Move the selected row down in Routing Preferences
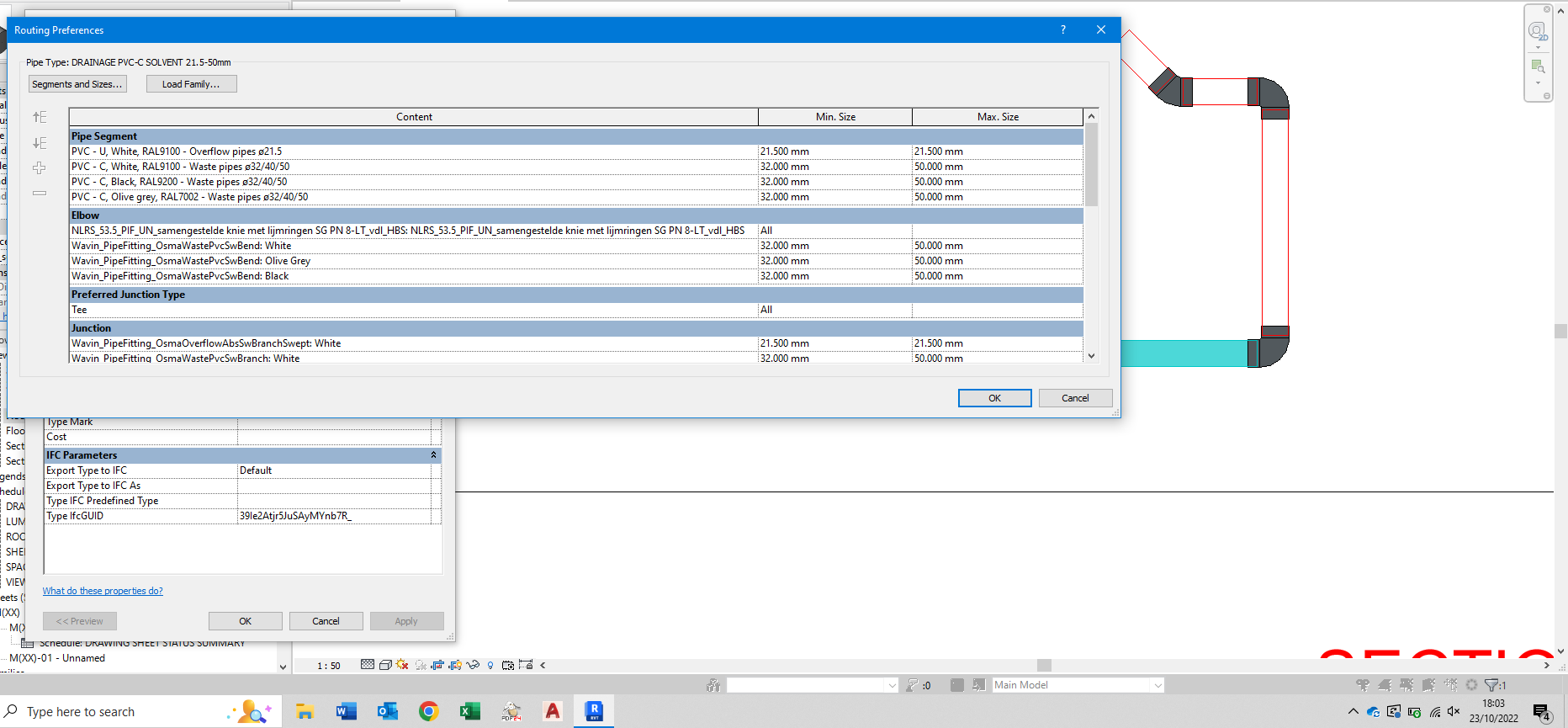This screenshot has width=1568, height=728. pyautogui.click(x=40, y=143)
